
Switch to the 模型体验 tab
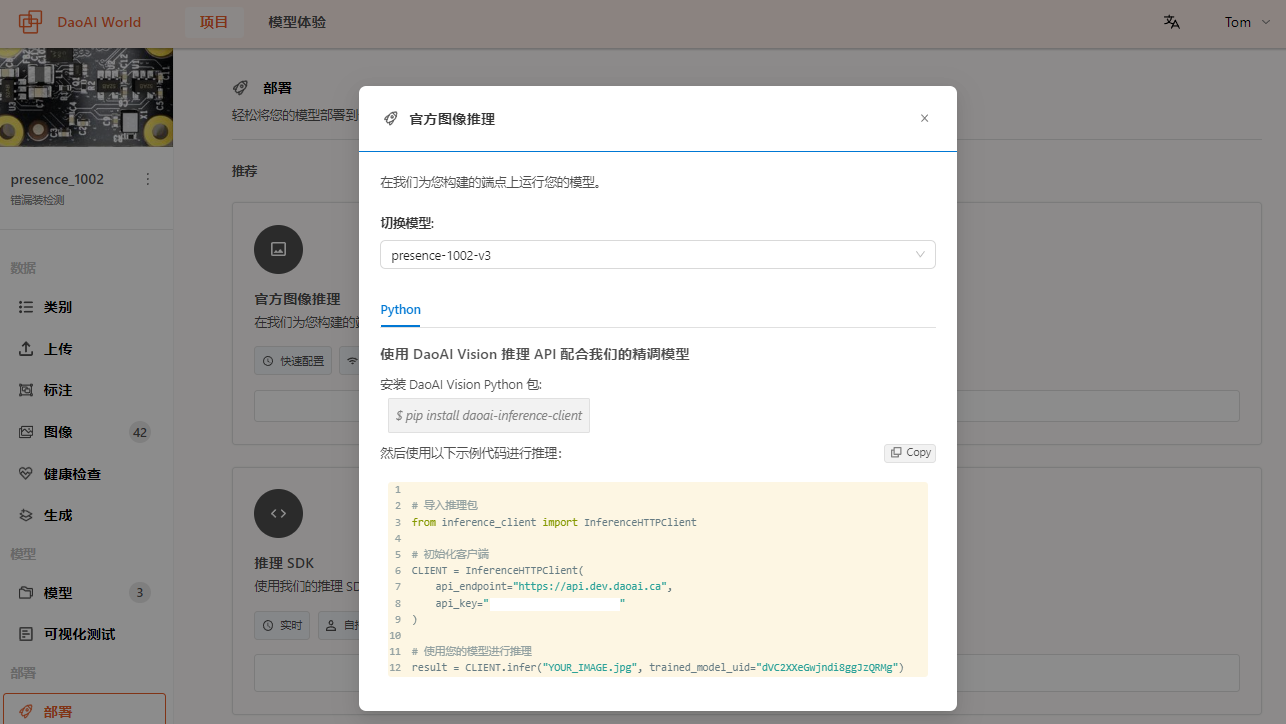[x=297, y=22]
